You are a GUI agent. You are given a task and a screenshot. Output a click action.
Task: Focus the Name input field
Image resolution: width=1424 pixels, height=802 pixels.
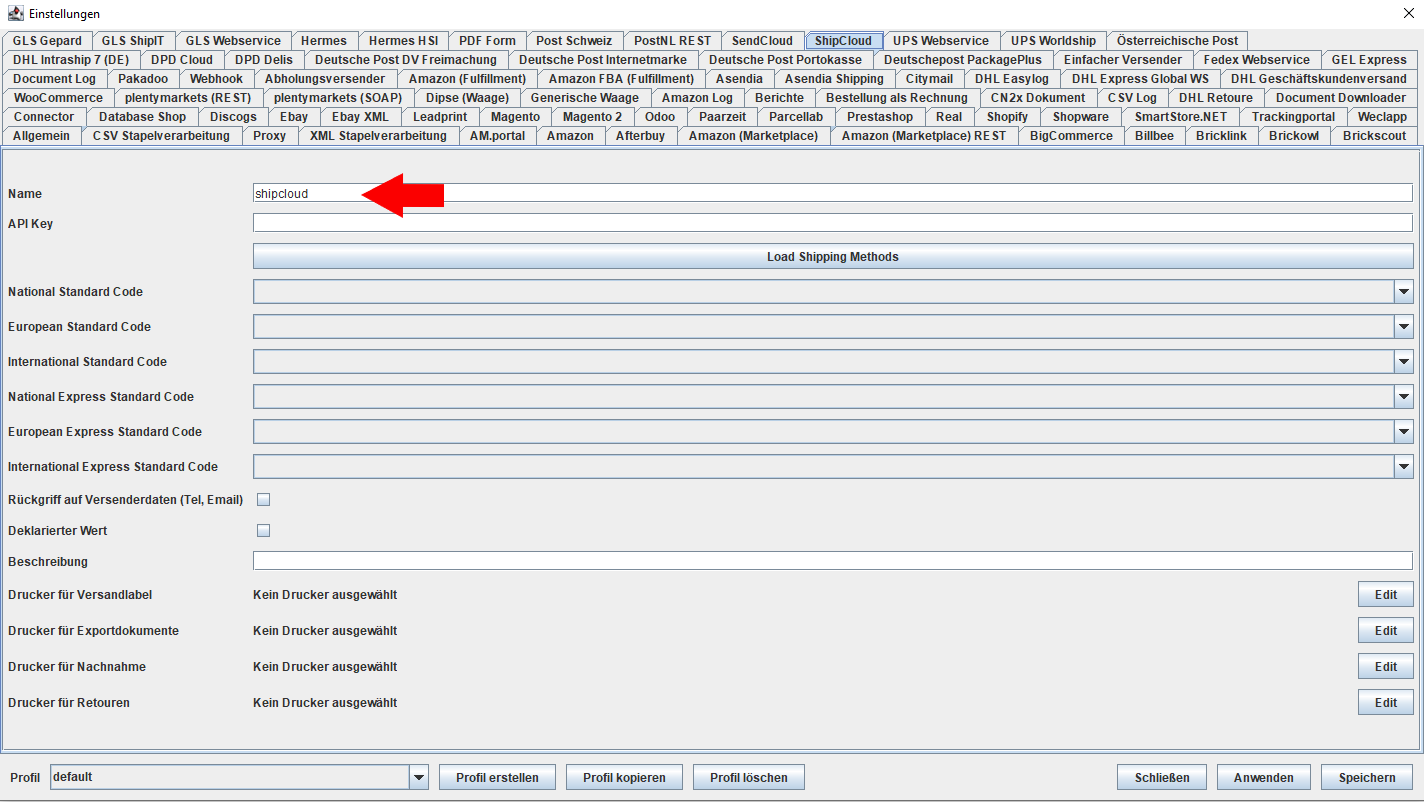click(x=833, y=194)
